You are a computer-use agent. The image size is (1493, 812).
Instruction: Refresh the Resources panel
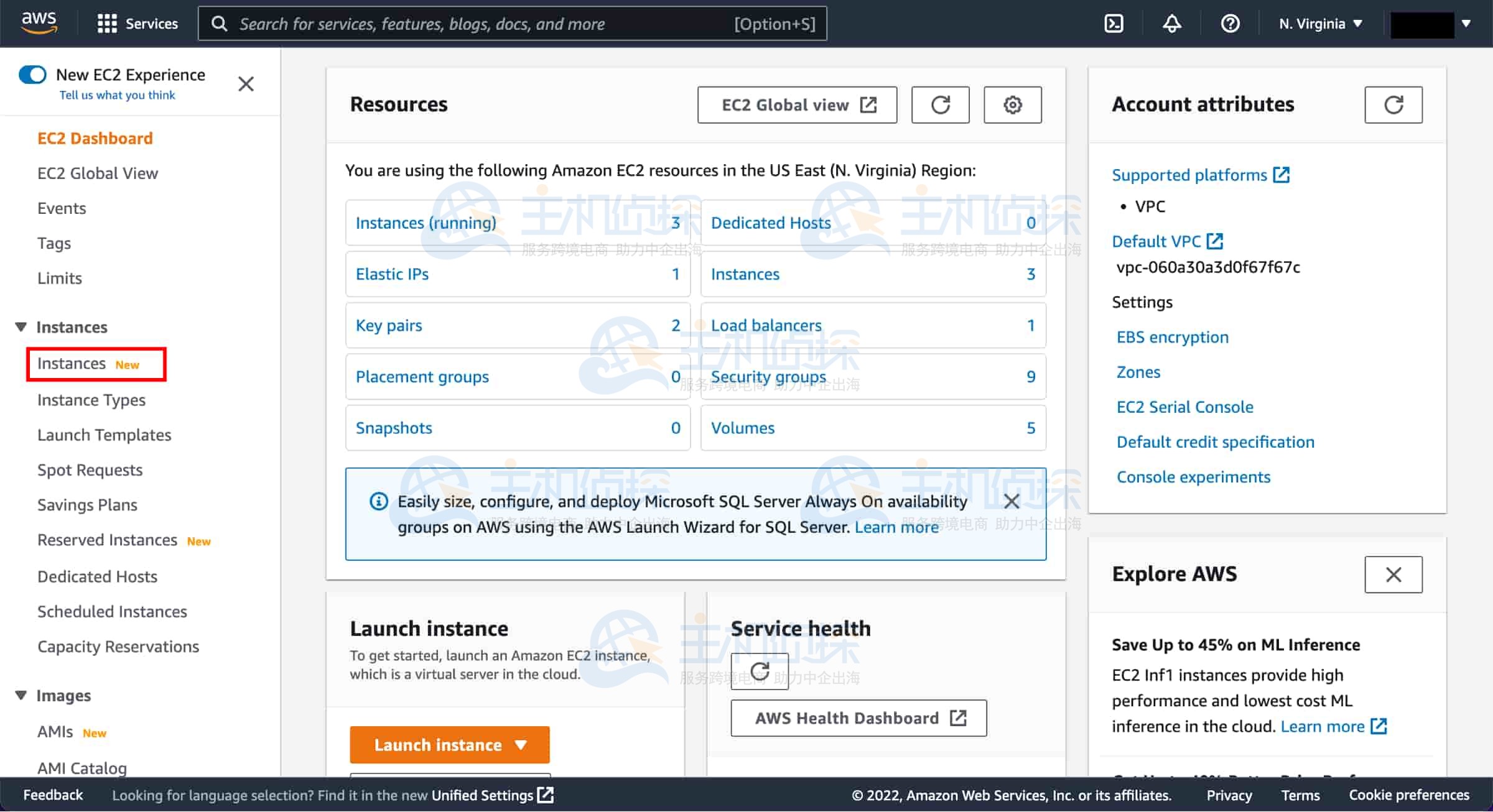[940, 104]
